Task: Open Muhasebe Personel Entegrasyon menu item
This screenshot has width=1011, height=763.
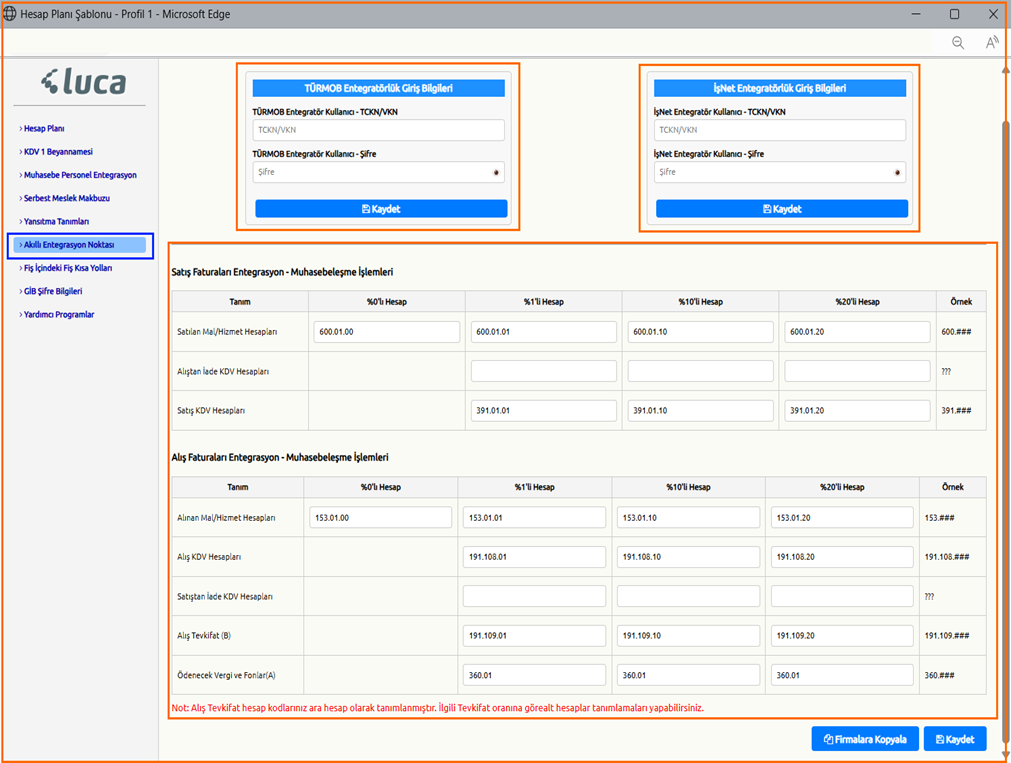Action: pyautogui.click(x=80, y=175)
